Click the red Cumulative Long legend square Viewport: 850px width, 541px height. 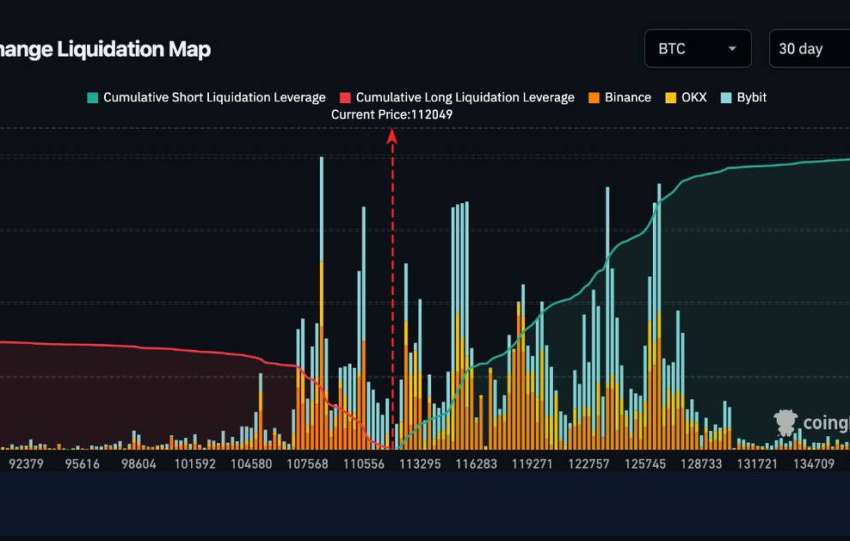click(345, 98)
